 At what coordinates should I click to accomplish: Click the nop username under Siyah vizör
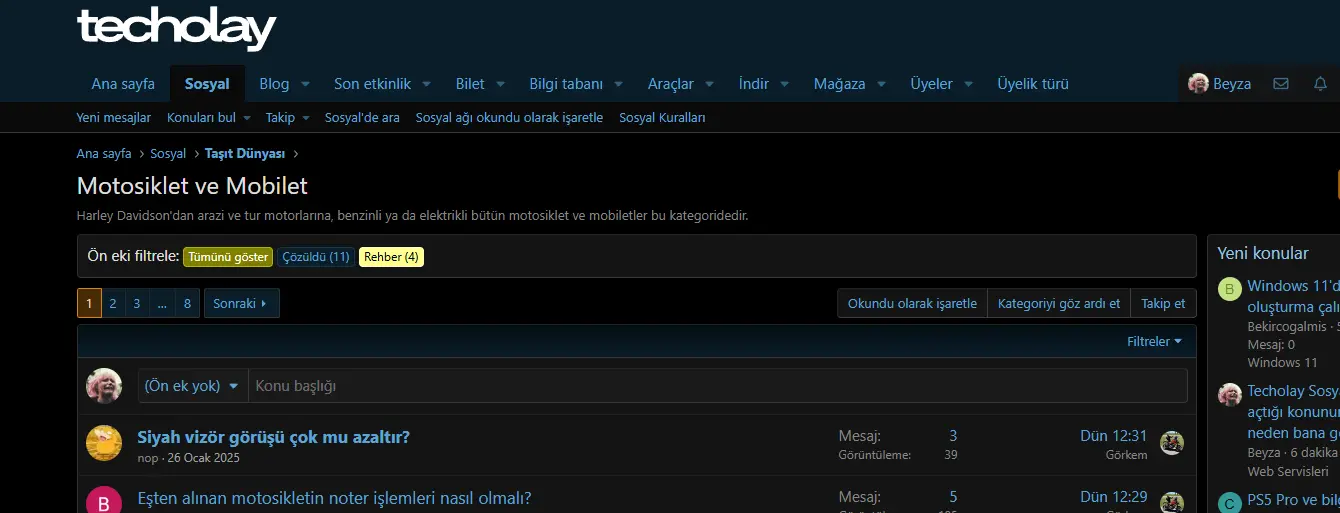tap(147, 458)
